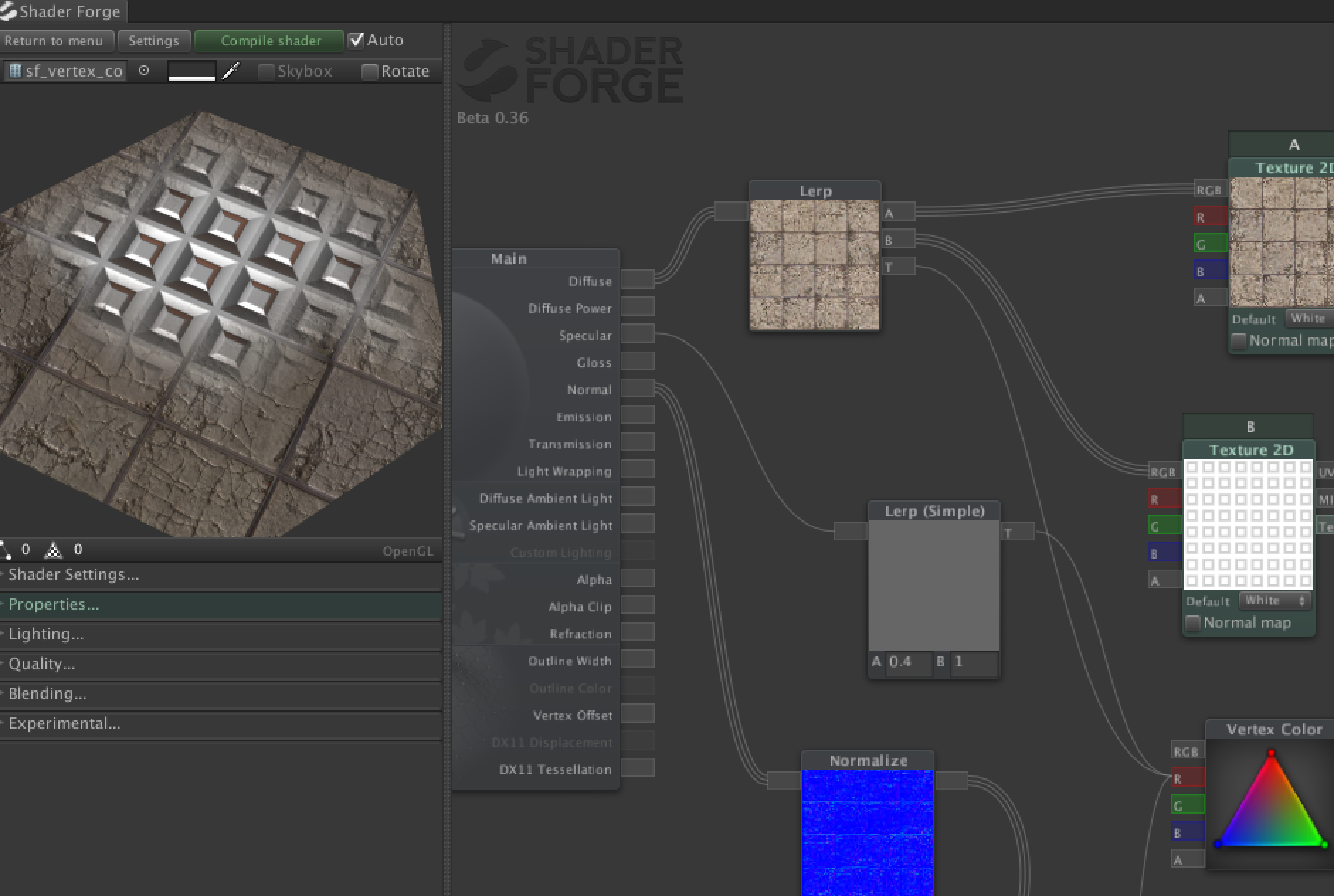This screenshot has height=896, width=1334.
Task: Click the Gloss input connector
Action: pyautogui.click(x=638, y=362)
